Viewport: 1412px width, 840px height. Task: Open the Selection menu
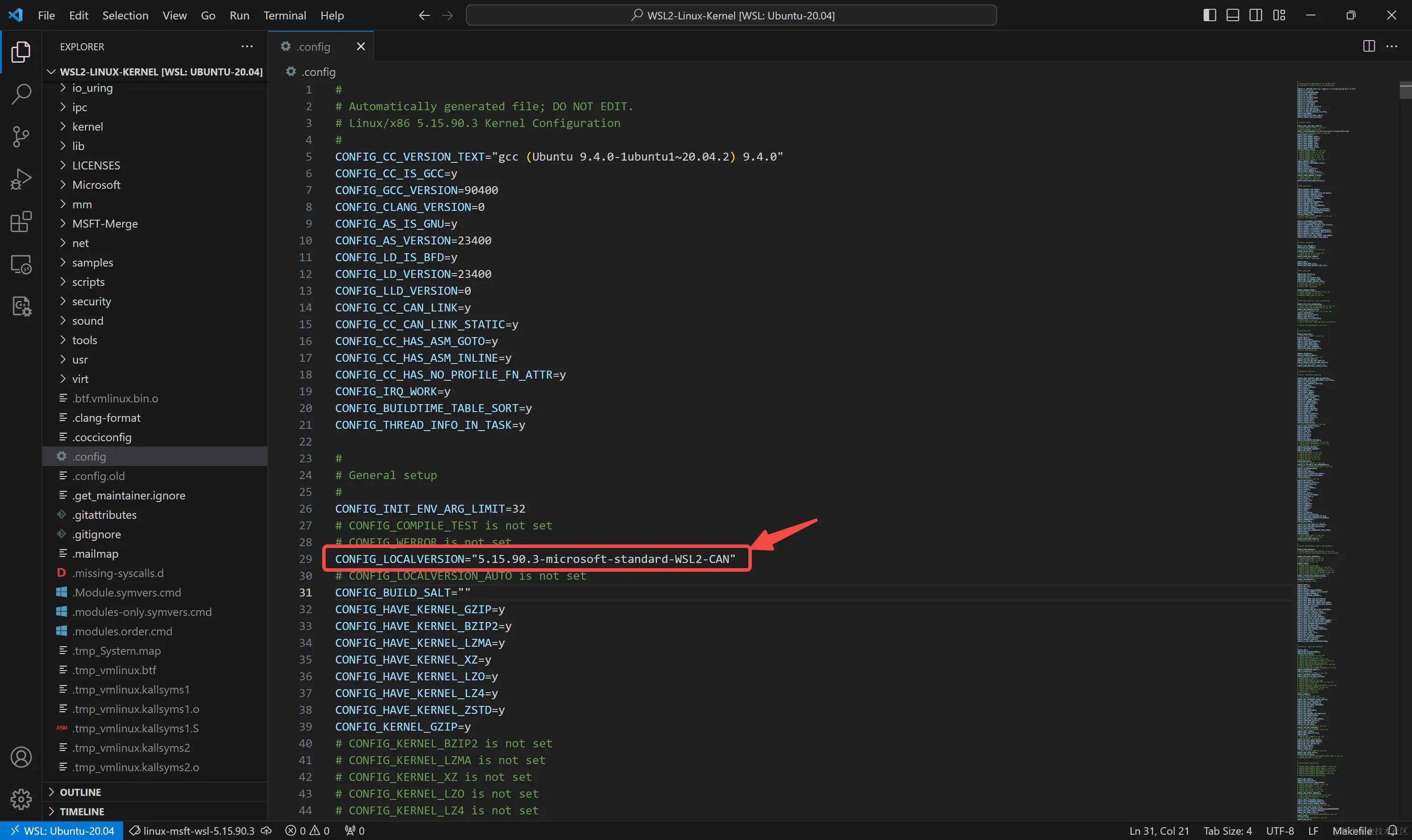click(125, 15)
